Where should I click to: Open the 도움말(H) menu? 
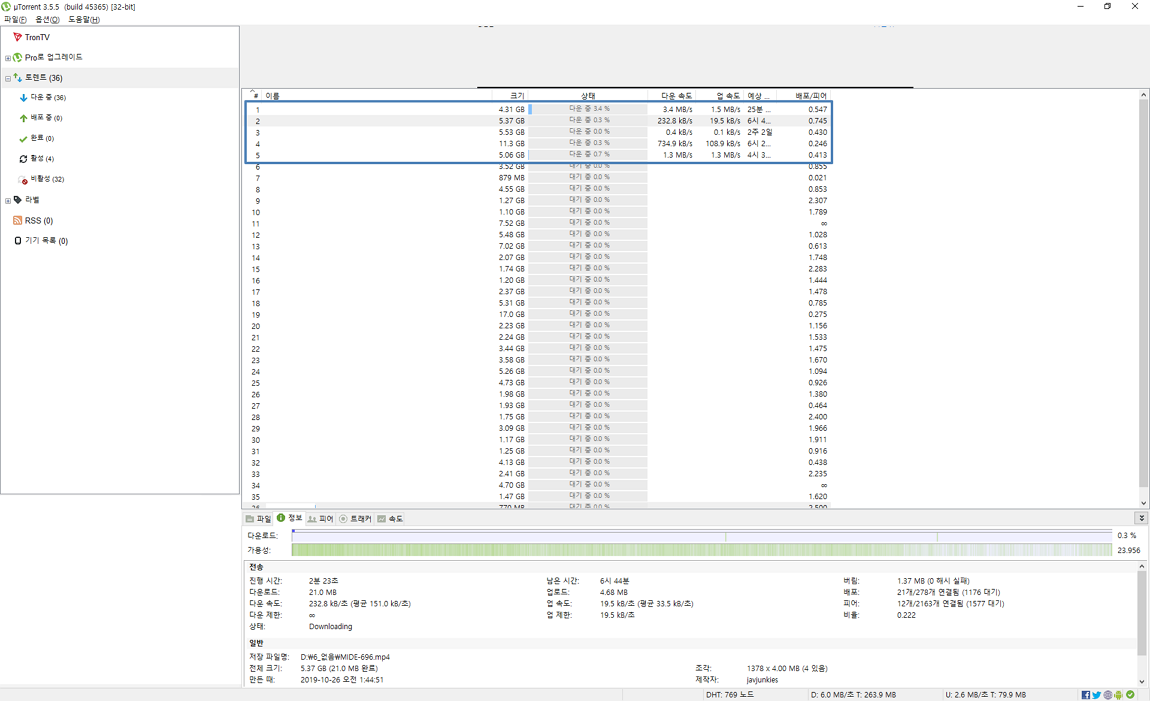coord(84,20)
